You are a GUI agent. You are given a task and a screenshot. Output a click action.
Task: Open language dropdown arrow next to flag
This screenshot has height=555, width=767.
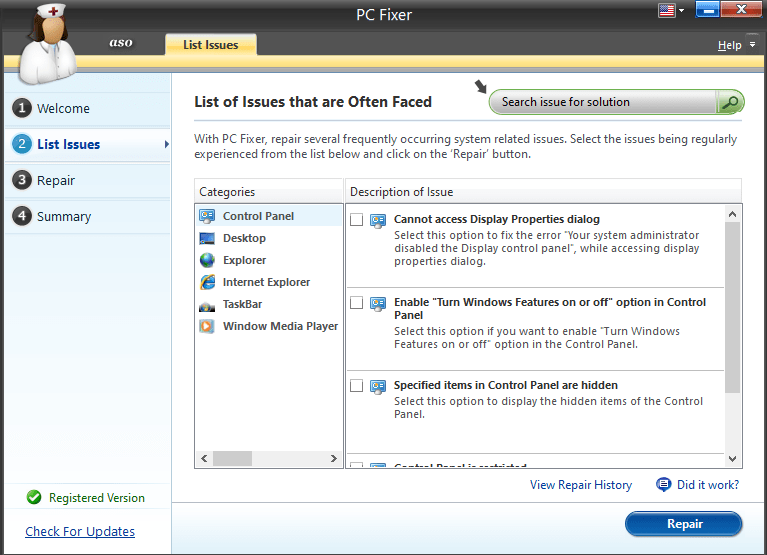681,10
